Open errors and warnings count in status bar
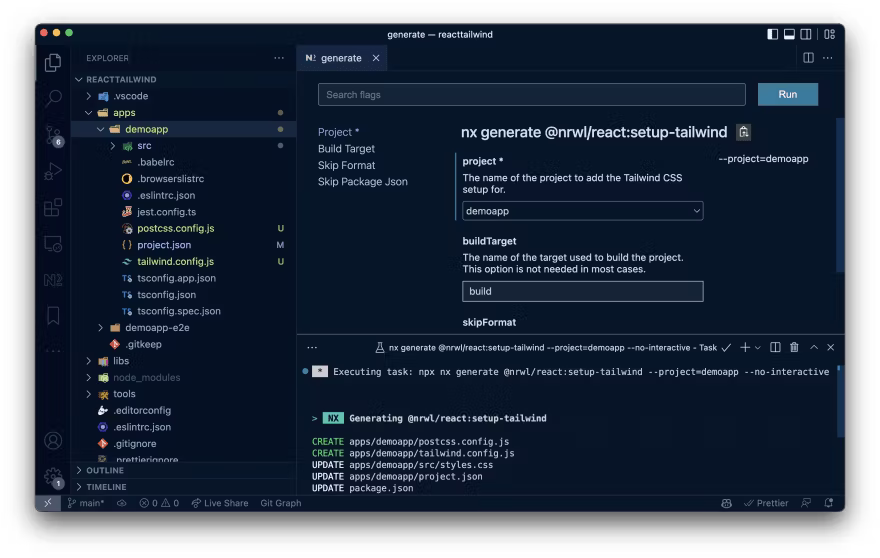 pyautogui.click(x=159, y=503)
